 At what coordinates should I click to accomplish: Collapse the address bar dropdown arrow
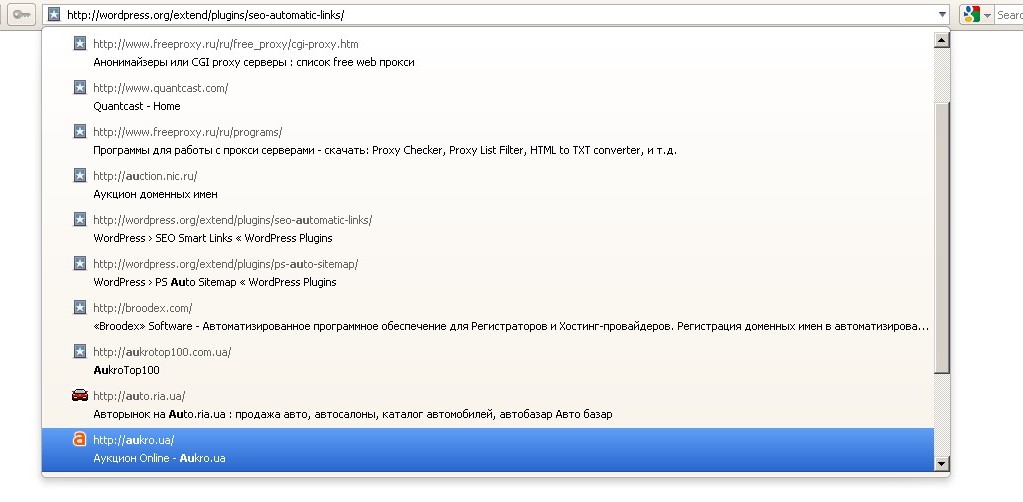point(941,14)
